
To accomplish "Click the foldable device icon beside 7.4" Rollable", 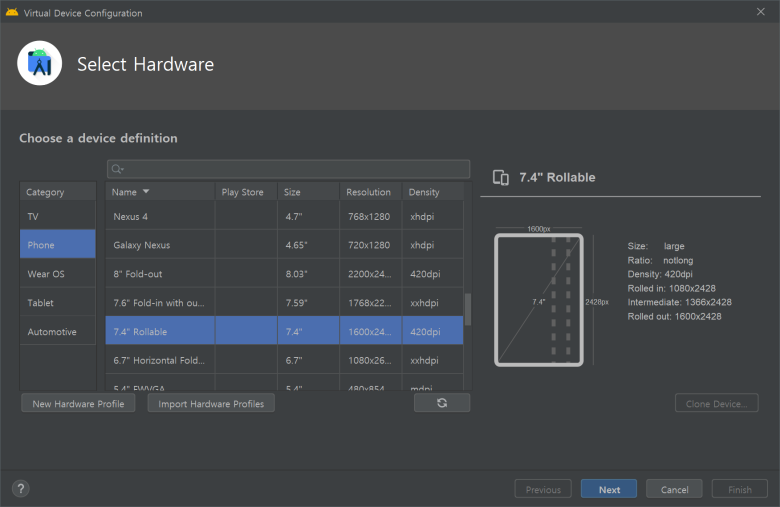I will click(500, 178).
